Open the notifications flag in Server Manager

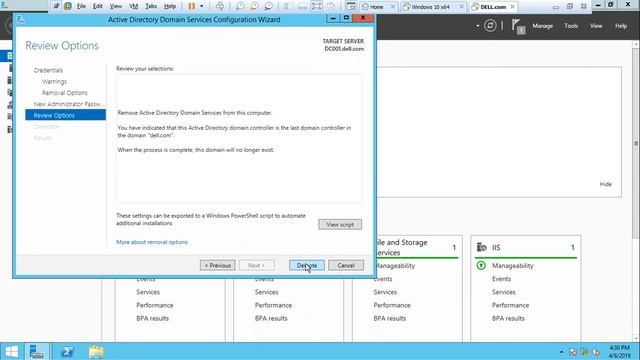(x=518, y=27)
